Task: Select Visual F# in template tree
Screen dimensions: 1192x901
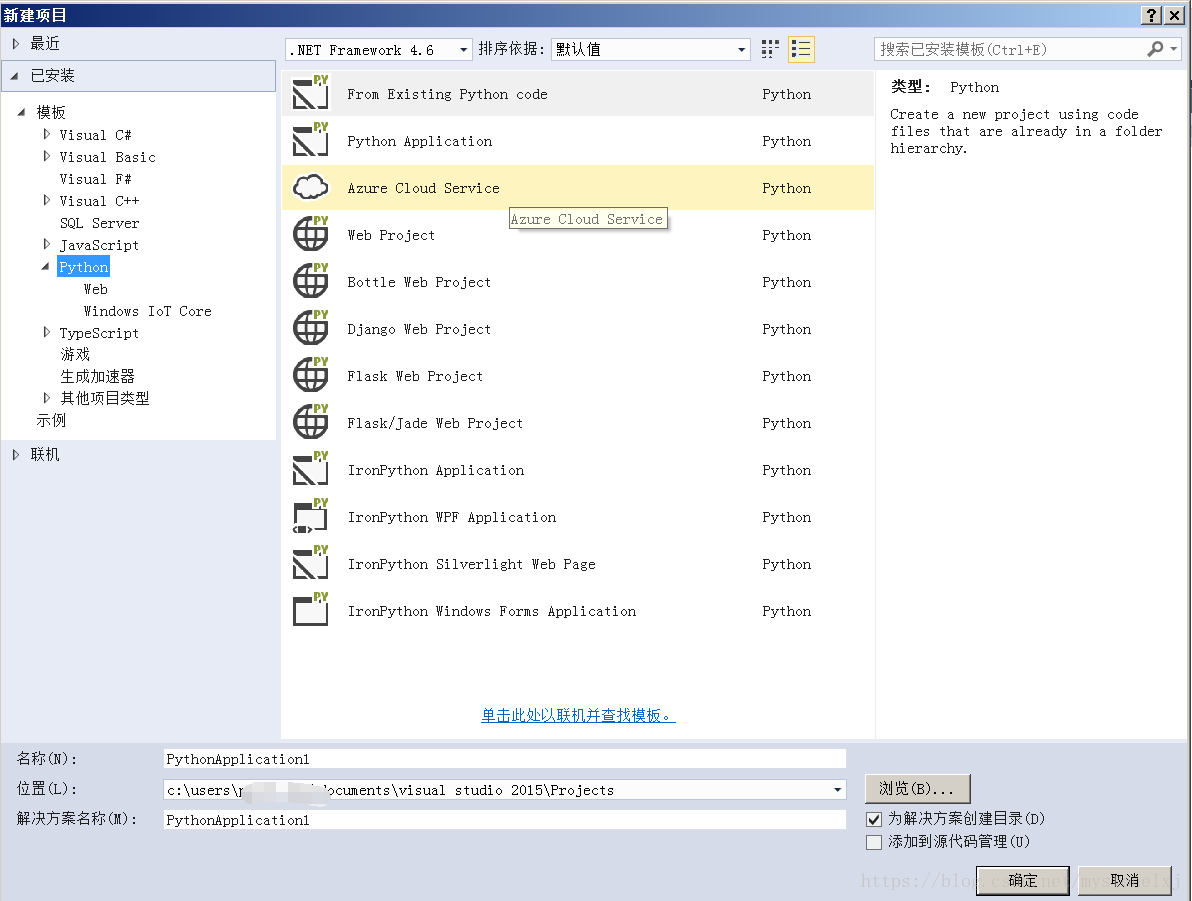Action: [95, 179]
